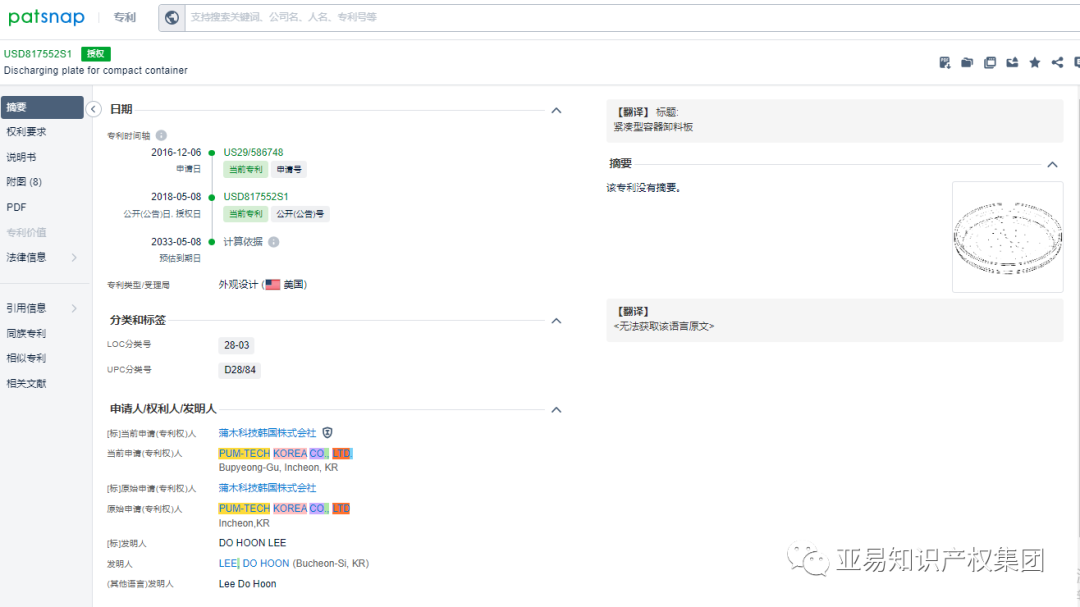The image size is (1080, 607).
Task: Click the Bupyeong-Gu, Incheon, KR address
Action: pyautogui.click(x=278, y=467)
